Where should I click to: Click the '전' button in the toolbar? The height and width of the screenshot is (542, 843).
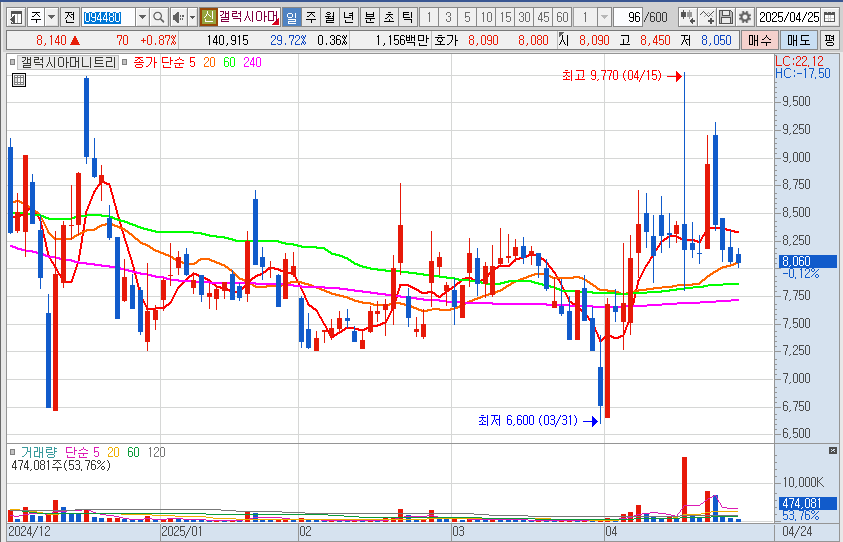(x=69, y=18)
